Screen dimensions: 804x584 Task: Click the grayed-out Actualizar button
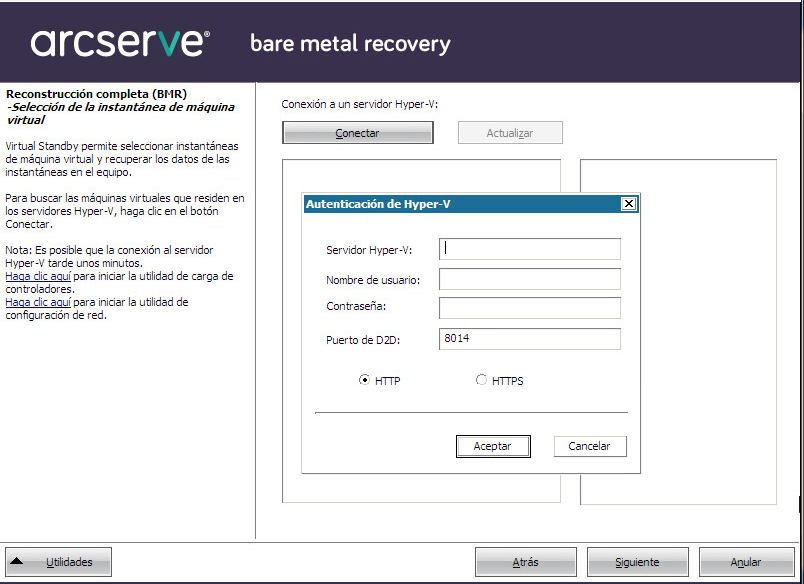click(x=510, y=133)
